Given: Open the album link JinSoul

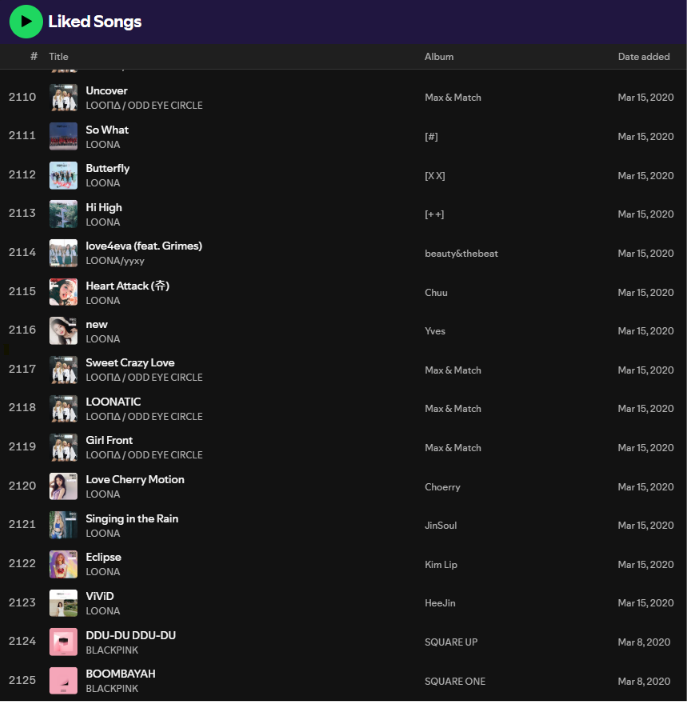Looking at the screenshot, I should (x=441, y=526).
